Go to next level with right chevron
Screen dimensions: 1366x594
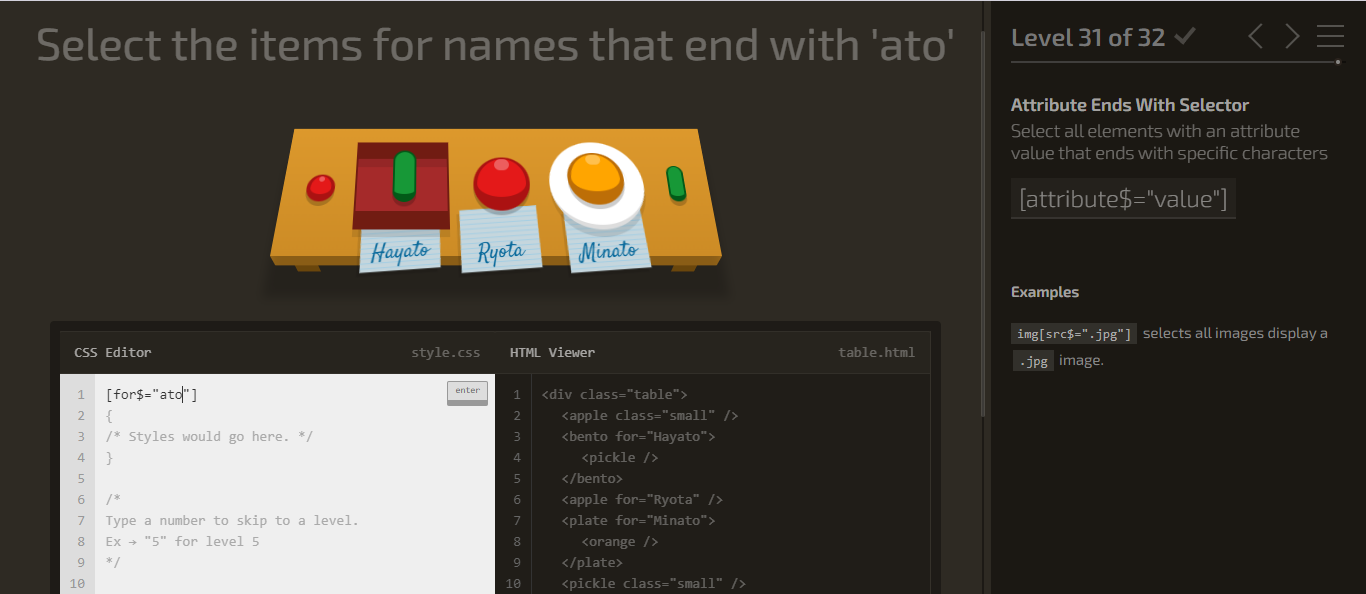[1292, 37]
